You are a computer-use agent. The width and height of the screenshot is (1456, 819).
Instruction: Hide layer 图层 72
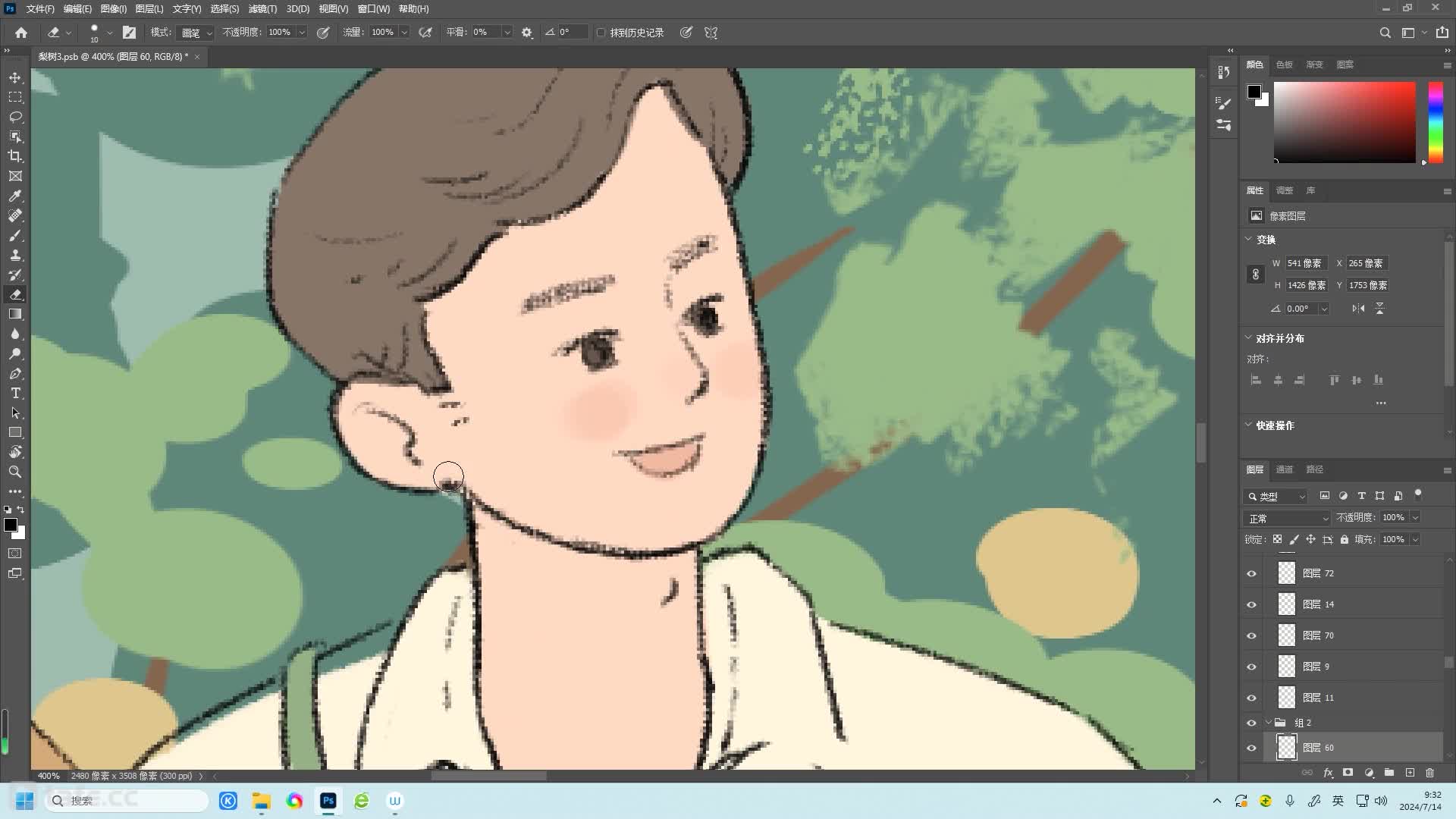tap(1252, 573)
